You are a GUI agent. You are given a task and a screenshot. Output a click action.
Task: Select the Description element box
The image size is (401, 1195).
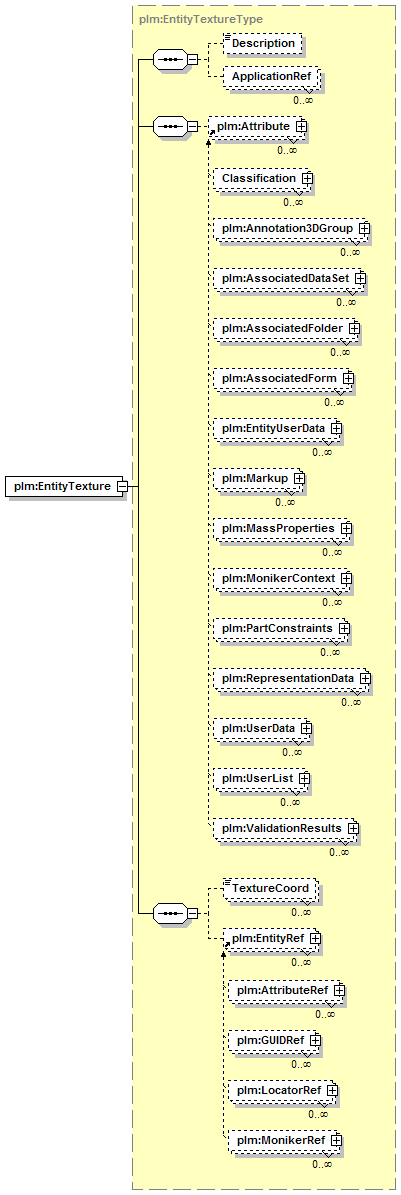click(262, 43)
